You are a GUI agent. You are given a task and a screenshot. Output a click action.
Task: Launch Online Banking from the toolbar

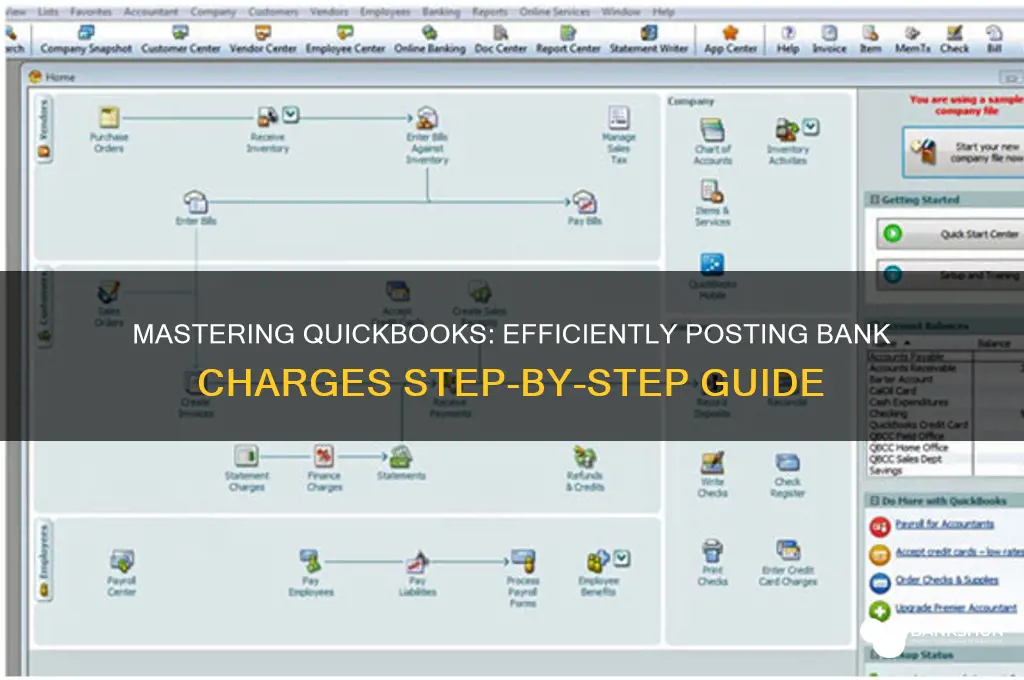pyautogui.click(x=430, y=40)
